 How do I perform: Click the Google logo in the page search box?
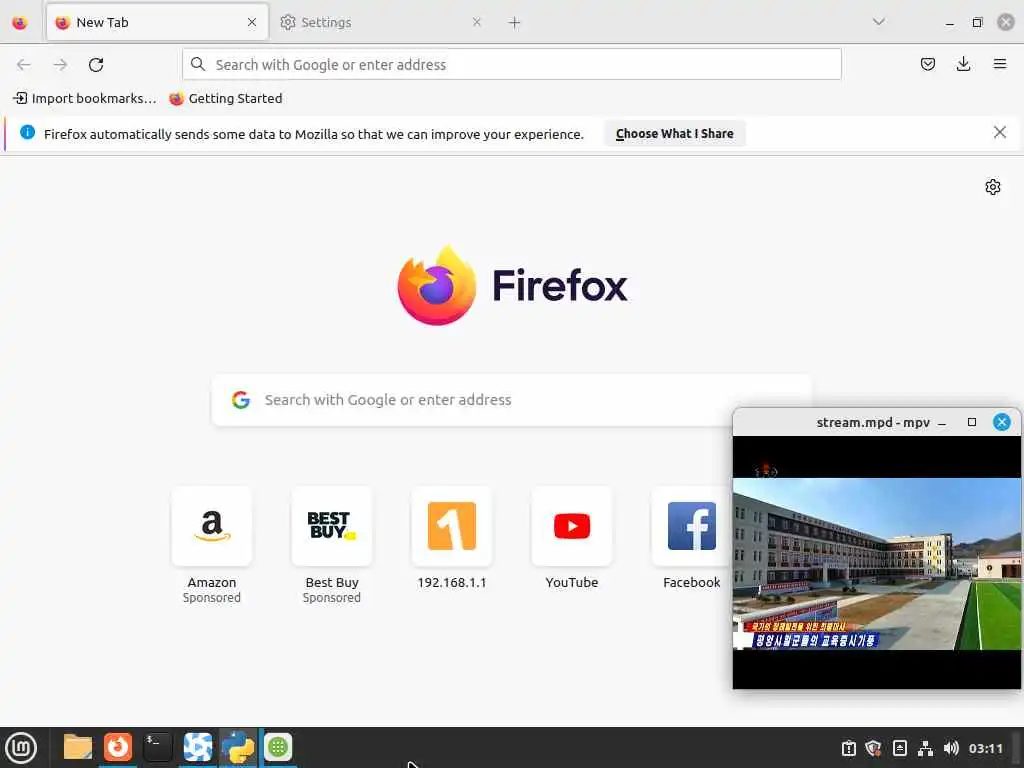tap(241, 400)
